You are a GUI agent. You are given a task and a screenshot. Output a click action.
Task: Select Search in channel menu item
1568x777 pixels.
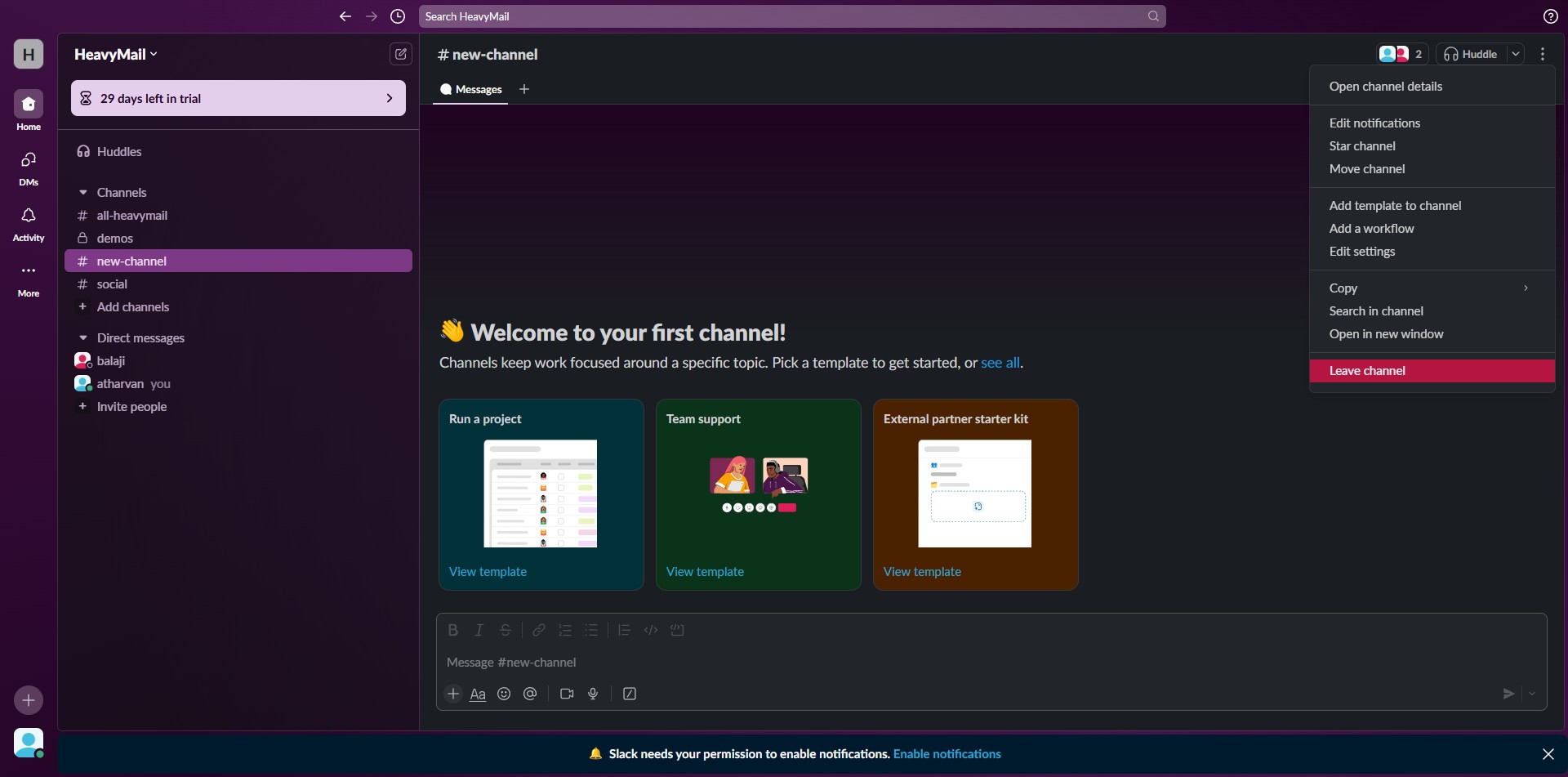click(1432, 311)
